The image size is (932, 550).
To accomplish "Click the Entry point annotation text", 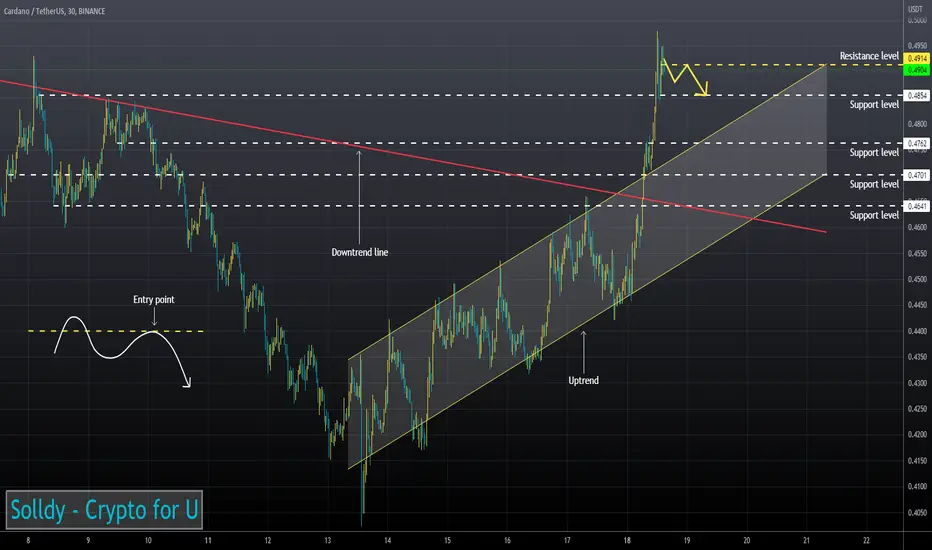I will pos(153,300).
